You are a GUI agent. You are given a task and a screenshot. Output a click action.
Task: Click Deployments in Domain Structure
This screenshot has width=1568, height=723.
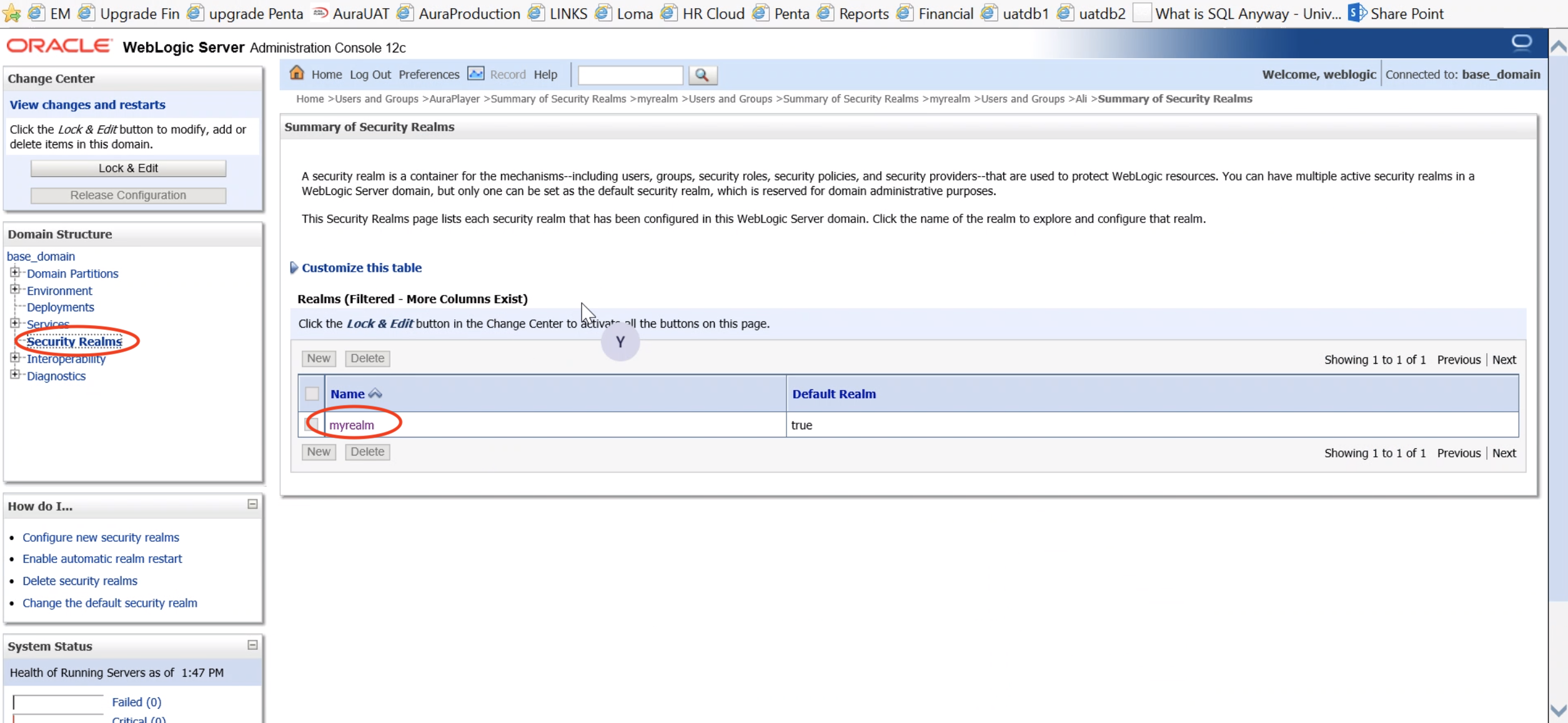61,307
